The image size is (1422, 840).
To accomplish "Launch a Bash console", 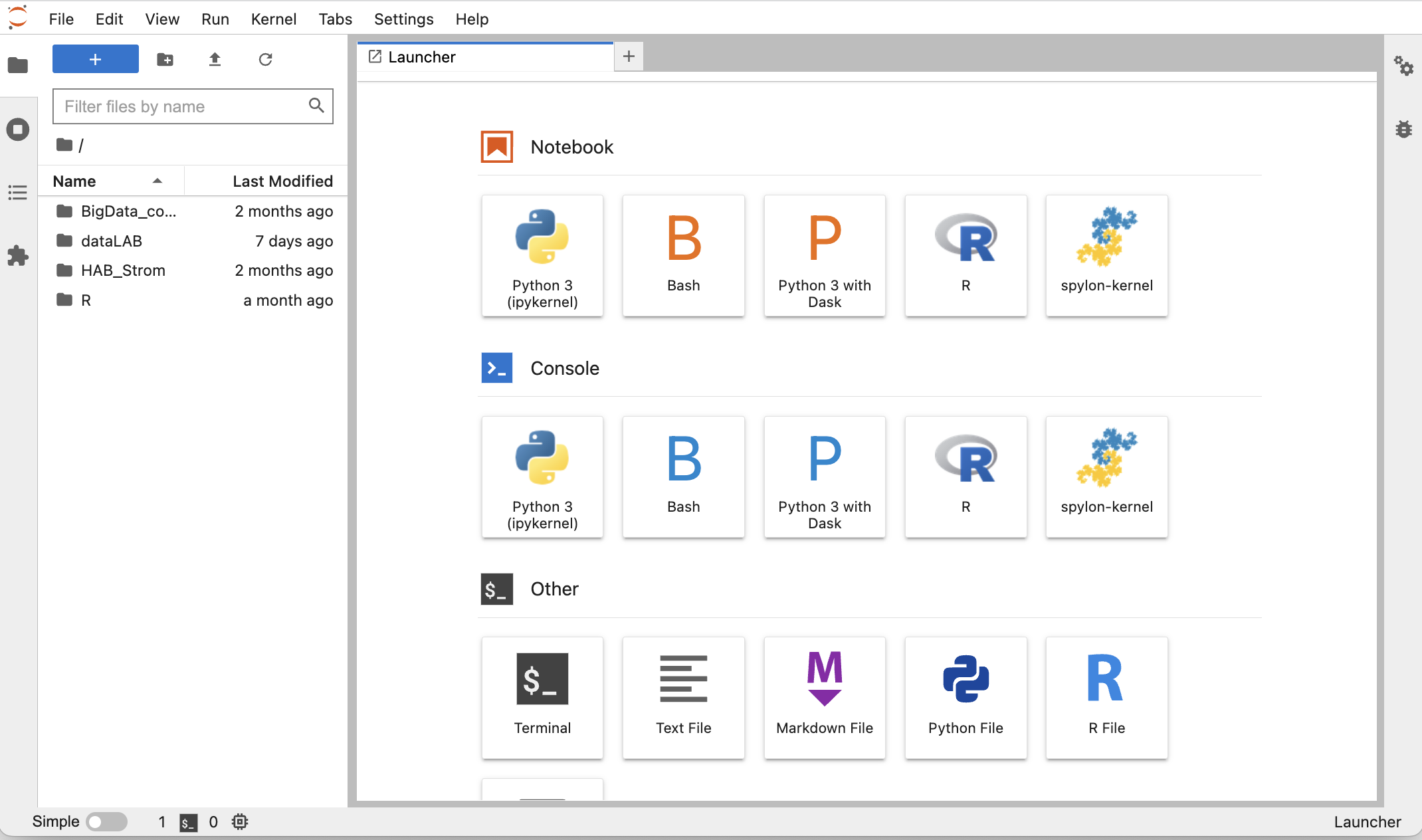I will [x=684, y=476].
